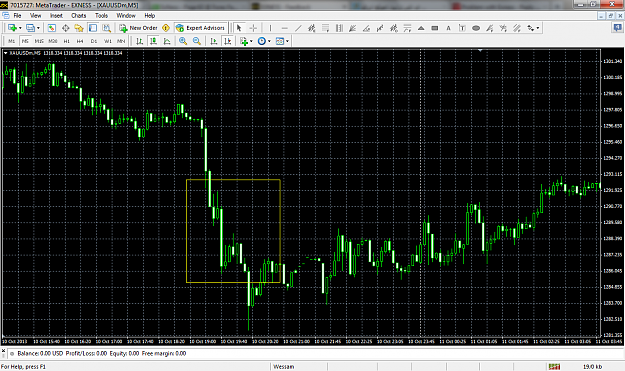Click the chart shift triangle marker atop chart
625x371 pixels.
(x=480, y=51)
